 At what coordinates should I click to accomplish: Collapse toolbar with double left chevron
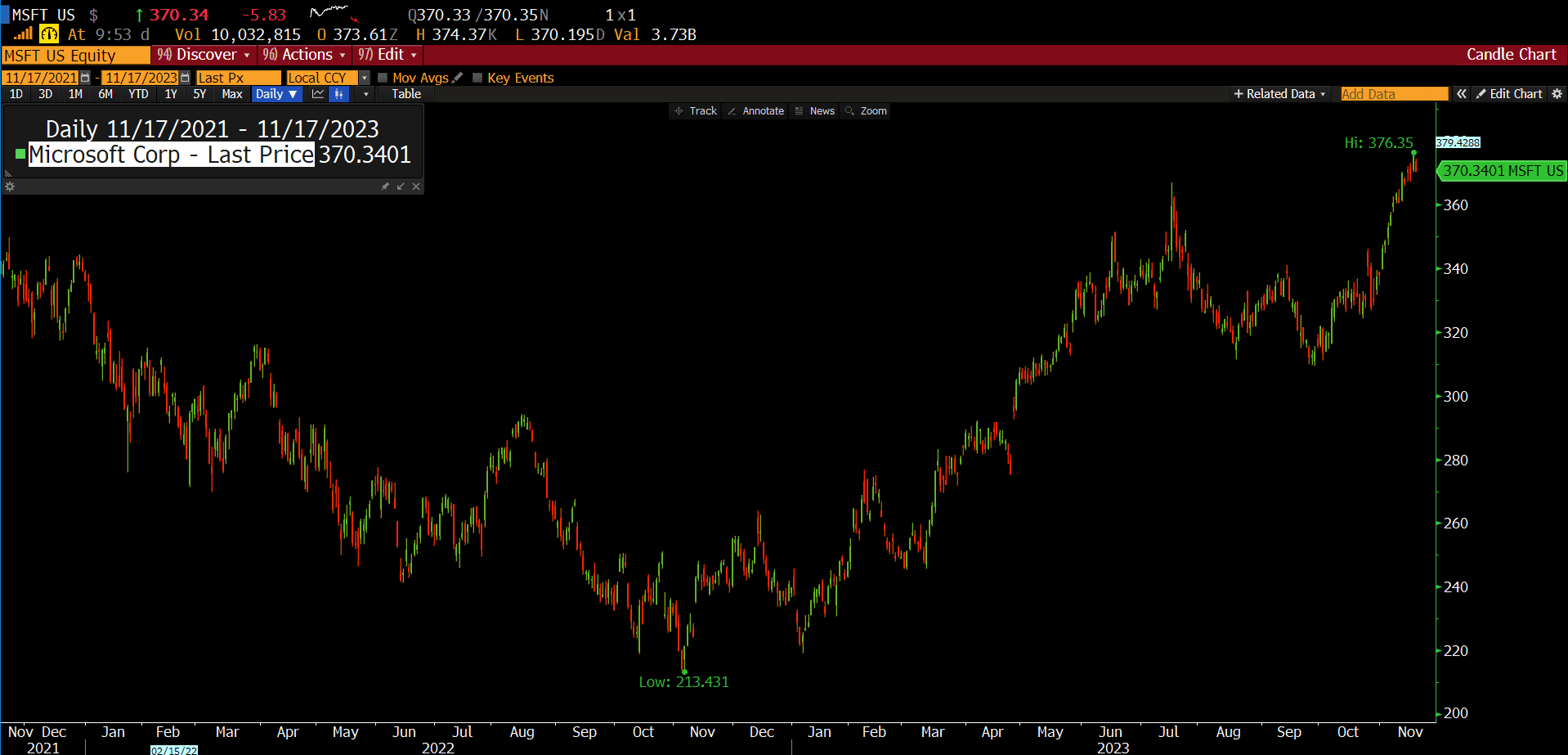(x=1462, y=94)
